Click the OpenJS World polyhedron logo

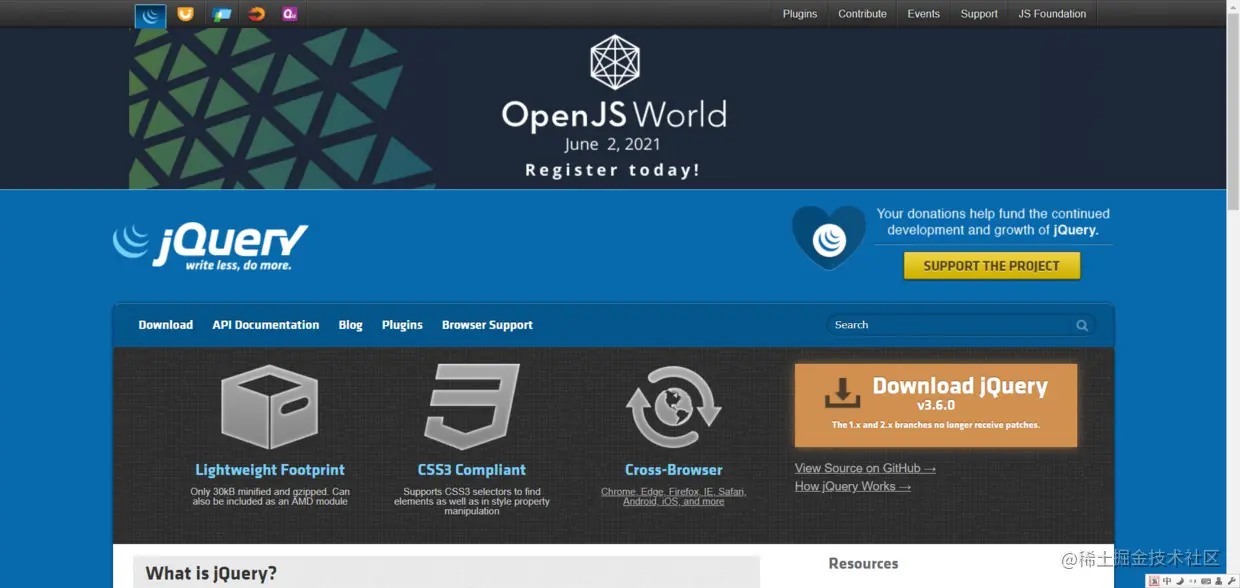pos(614,62)
